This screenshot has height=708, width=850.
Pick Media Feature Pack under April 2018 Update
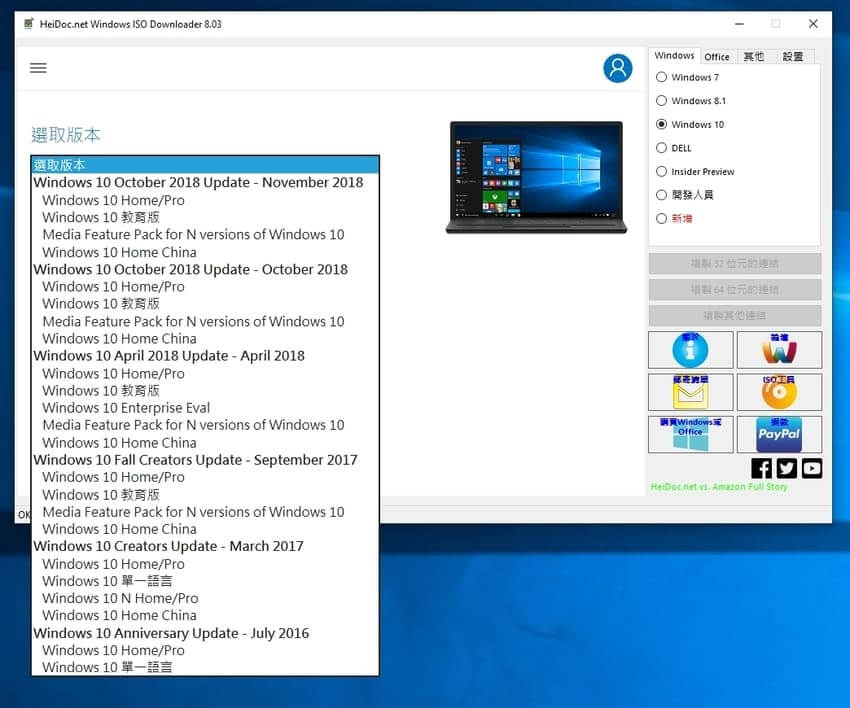point(205,425)
